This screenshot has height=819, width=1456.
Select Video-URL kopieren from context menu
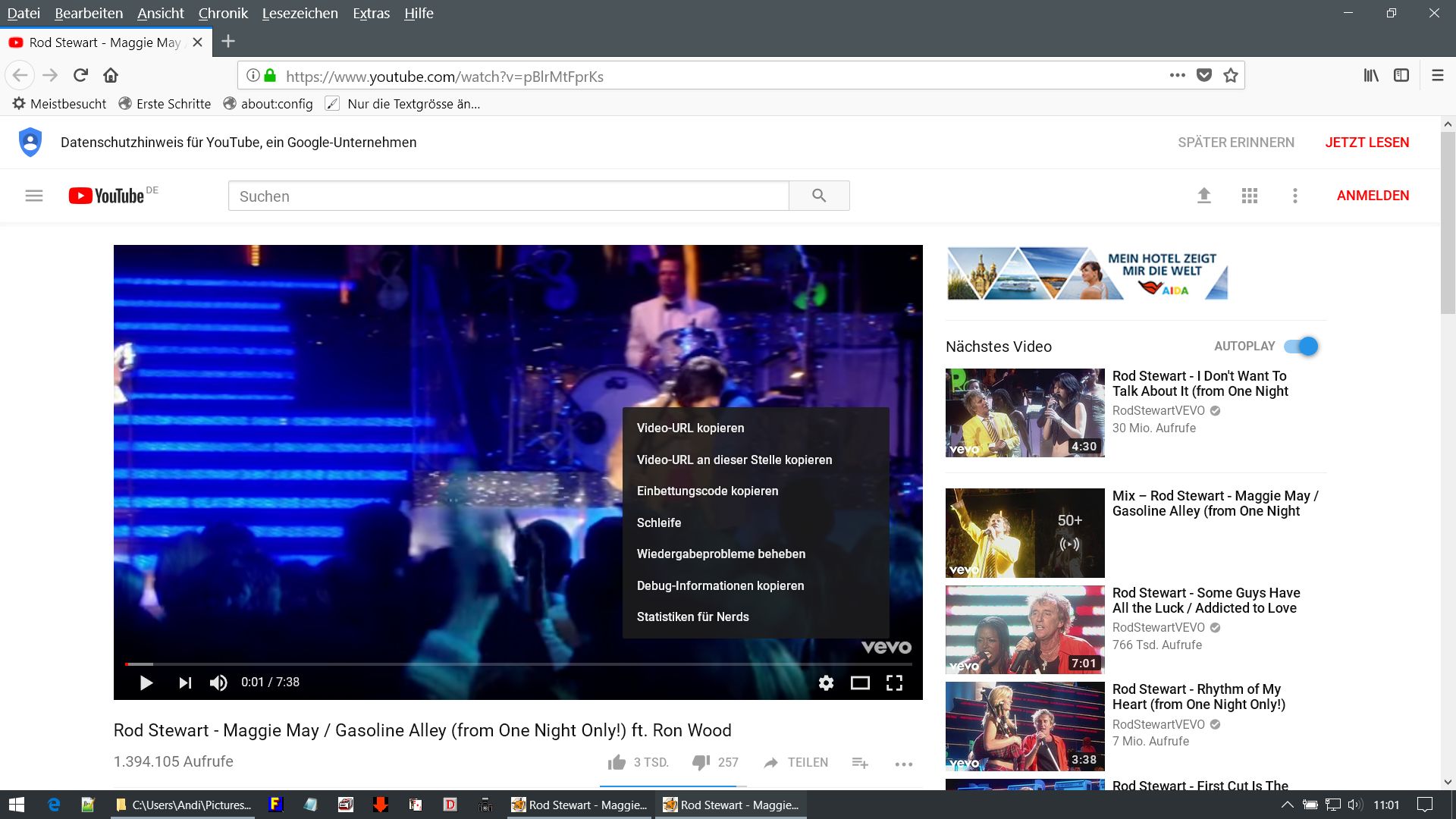pos(690,428)
